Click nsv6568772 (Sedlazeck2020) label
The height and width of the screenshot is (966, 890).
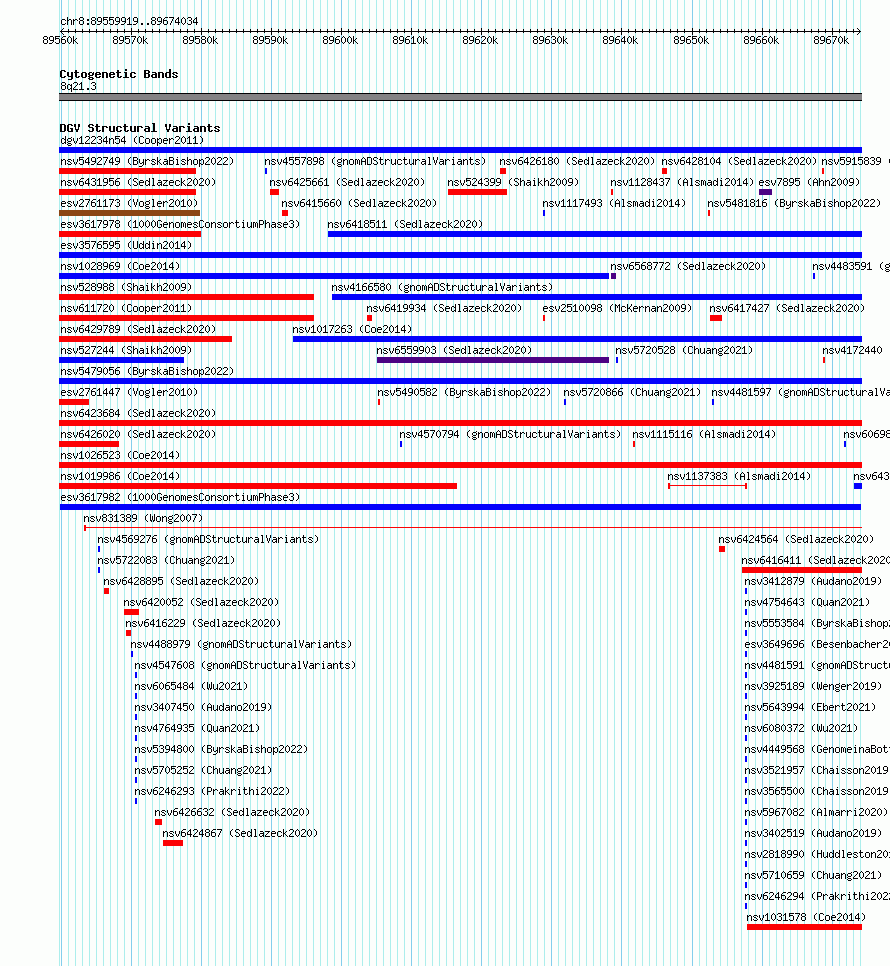pyautogui.click(x=688, y=266)
